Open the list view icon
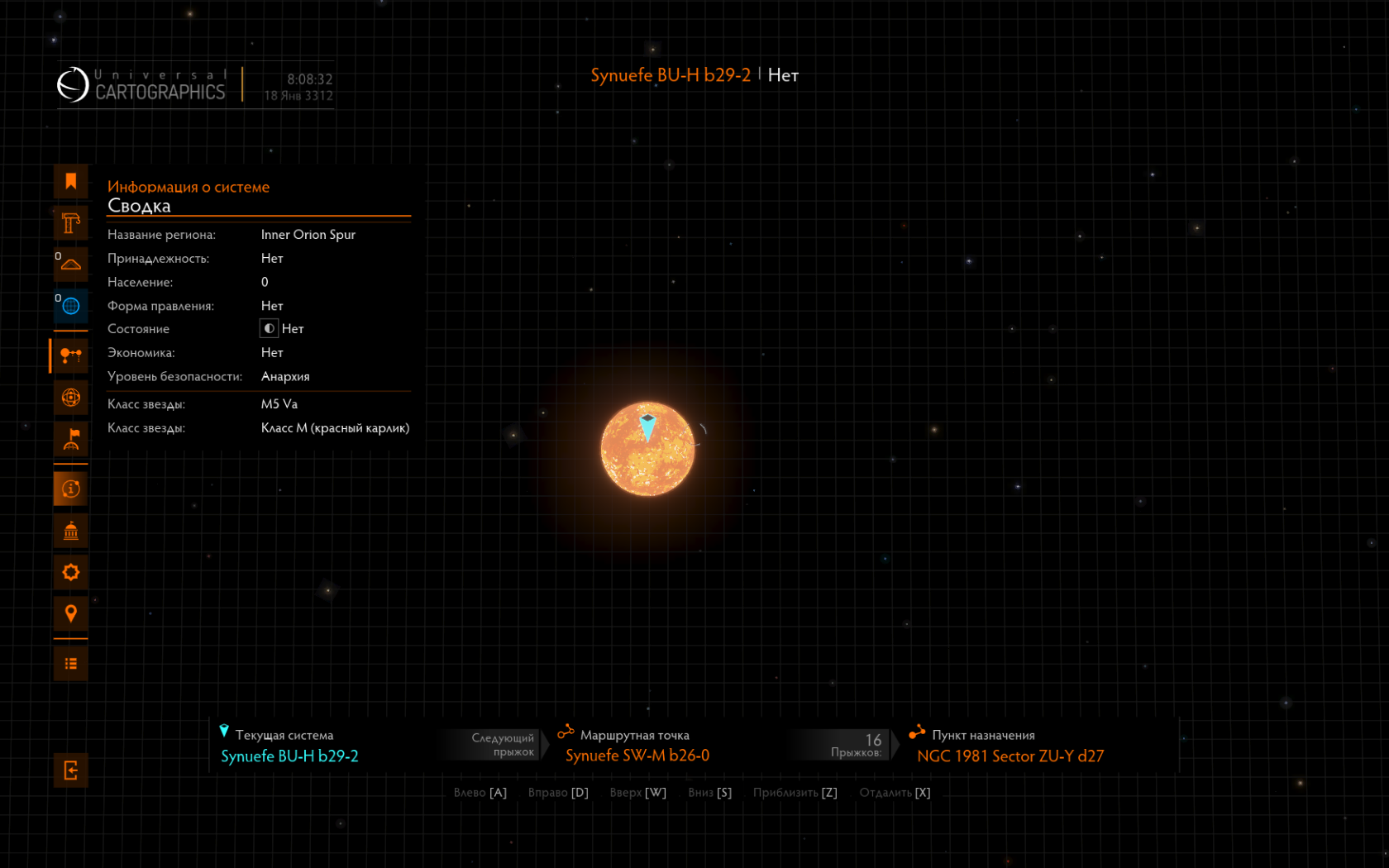The width and height of the screenshot is (1389, 868). (71, 664)
